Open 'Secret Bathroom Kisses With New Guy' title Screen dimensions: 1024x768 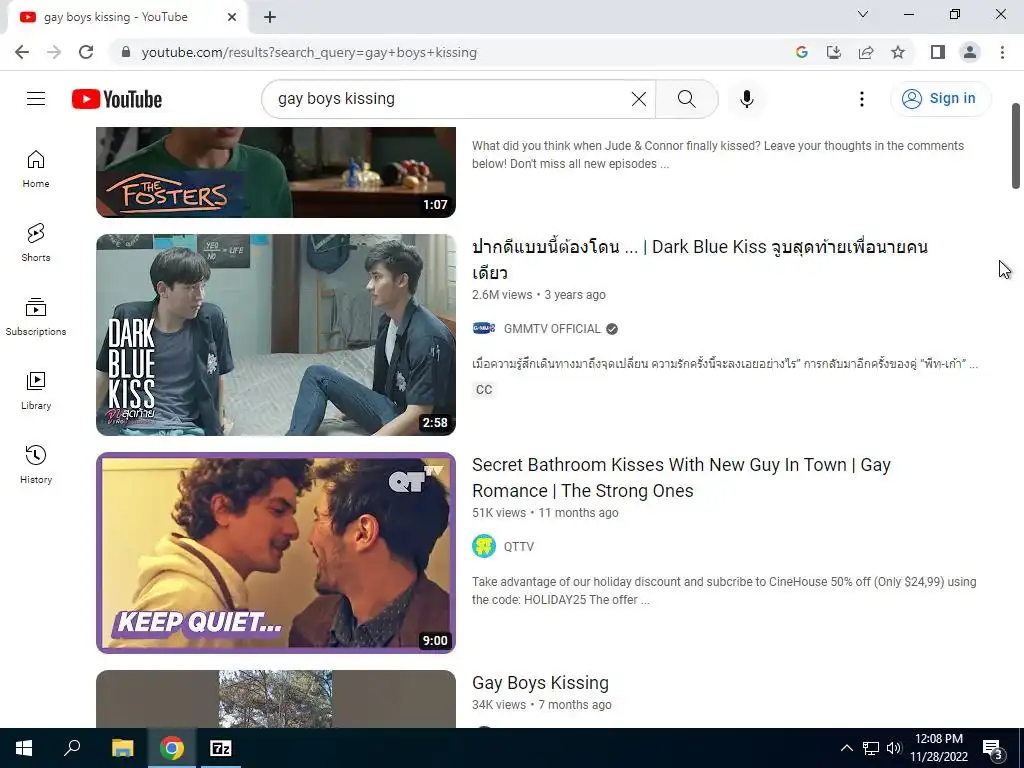tap(681, 477)
